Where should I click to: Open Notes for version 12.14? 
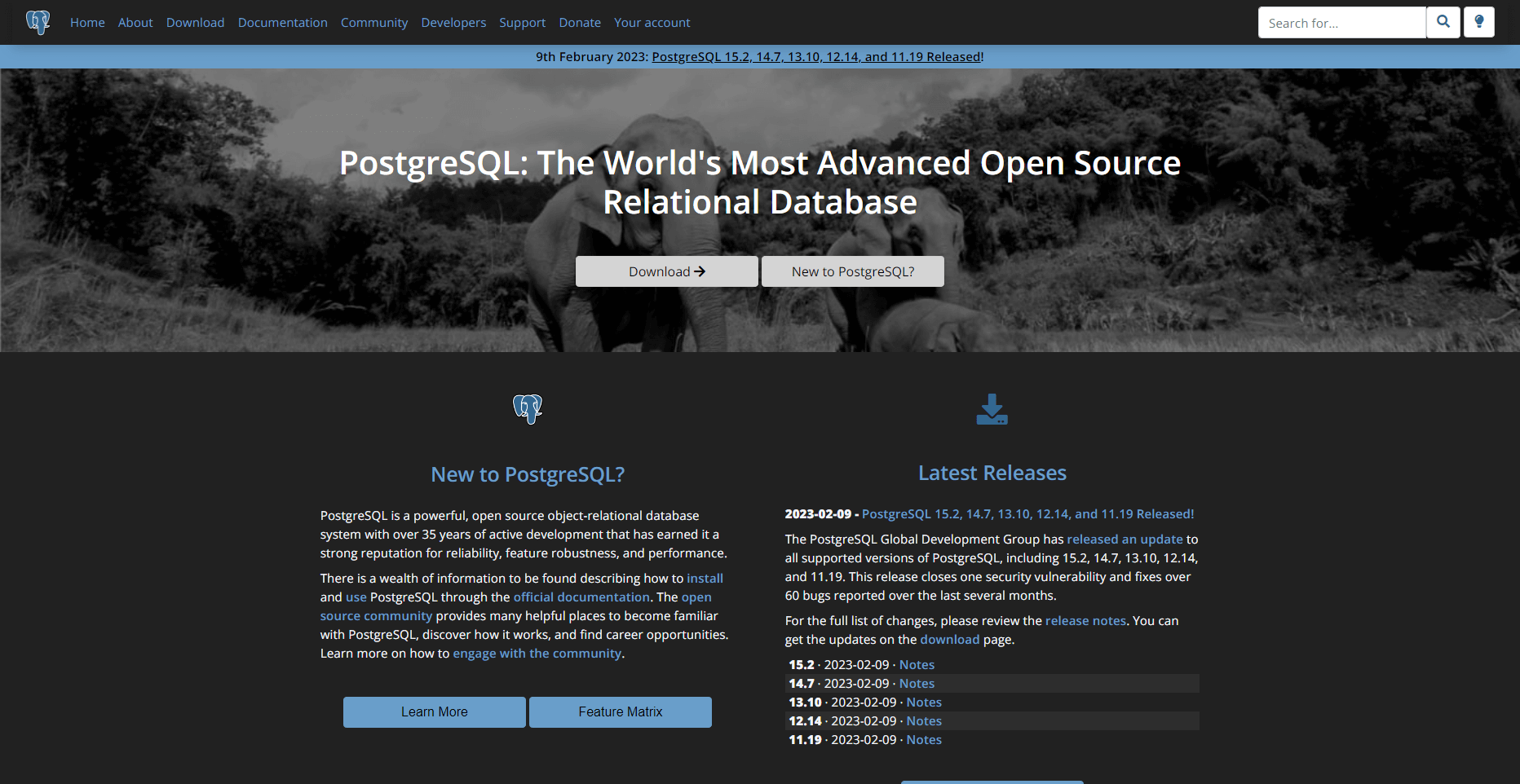point(924,721)
